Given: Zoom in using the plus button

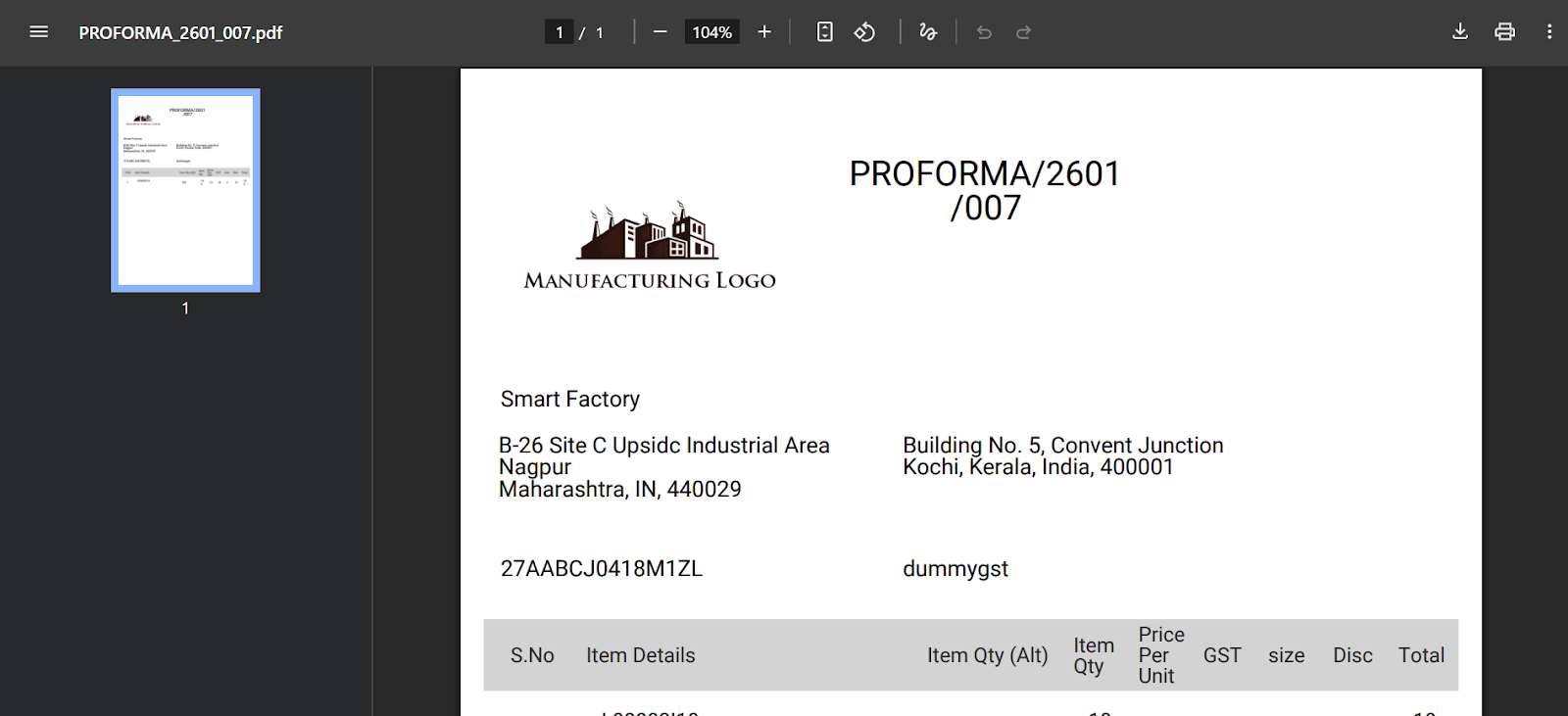Looking at the screenshot, I should (x=764, y=32).
